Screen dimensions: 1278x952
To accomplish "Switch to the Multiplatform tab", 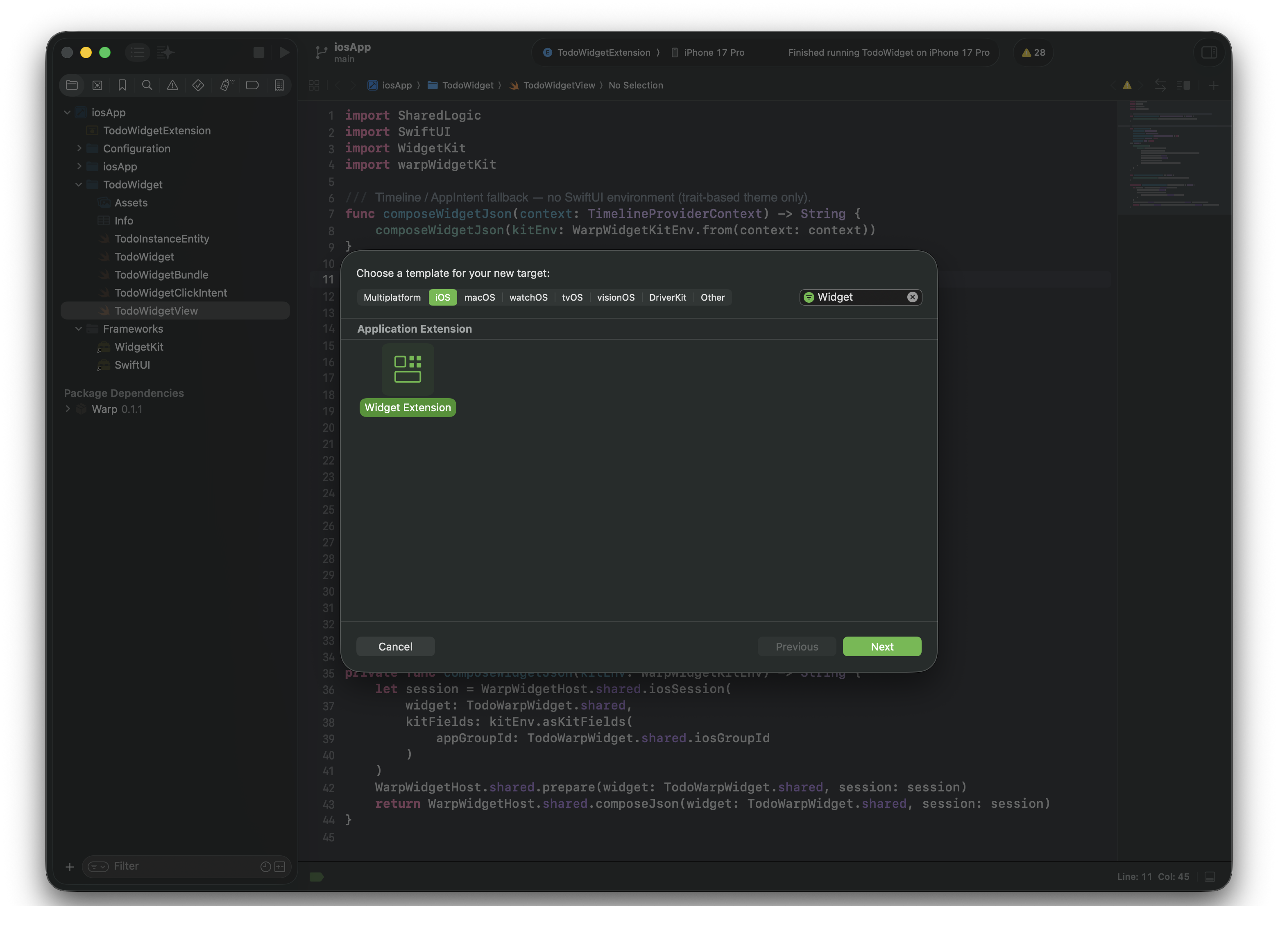I will 392,297.
